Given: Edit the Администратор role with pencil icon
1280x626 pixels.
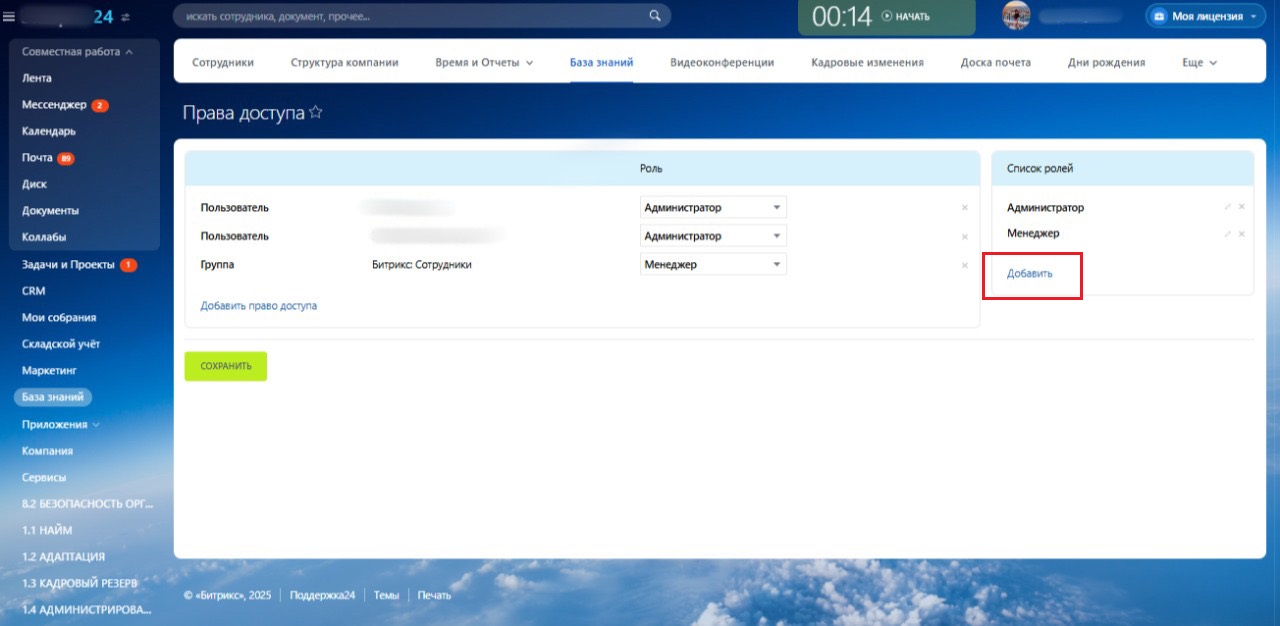Looking at the screenshot, I should pyautogui.click(x=1227, y=207).
